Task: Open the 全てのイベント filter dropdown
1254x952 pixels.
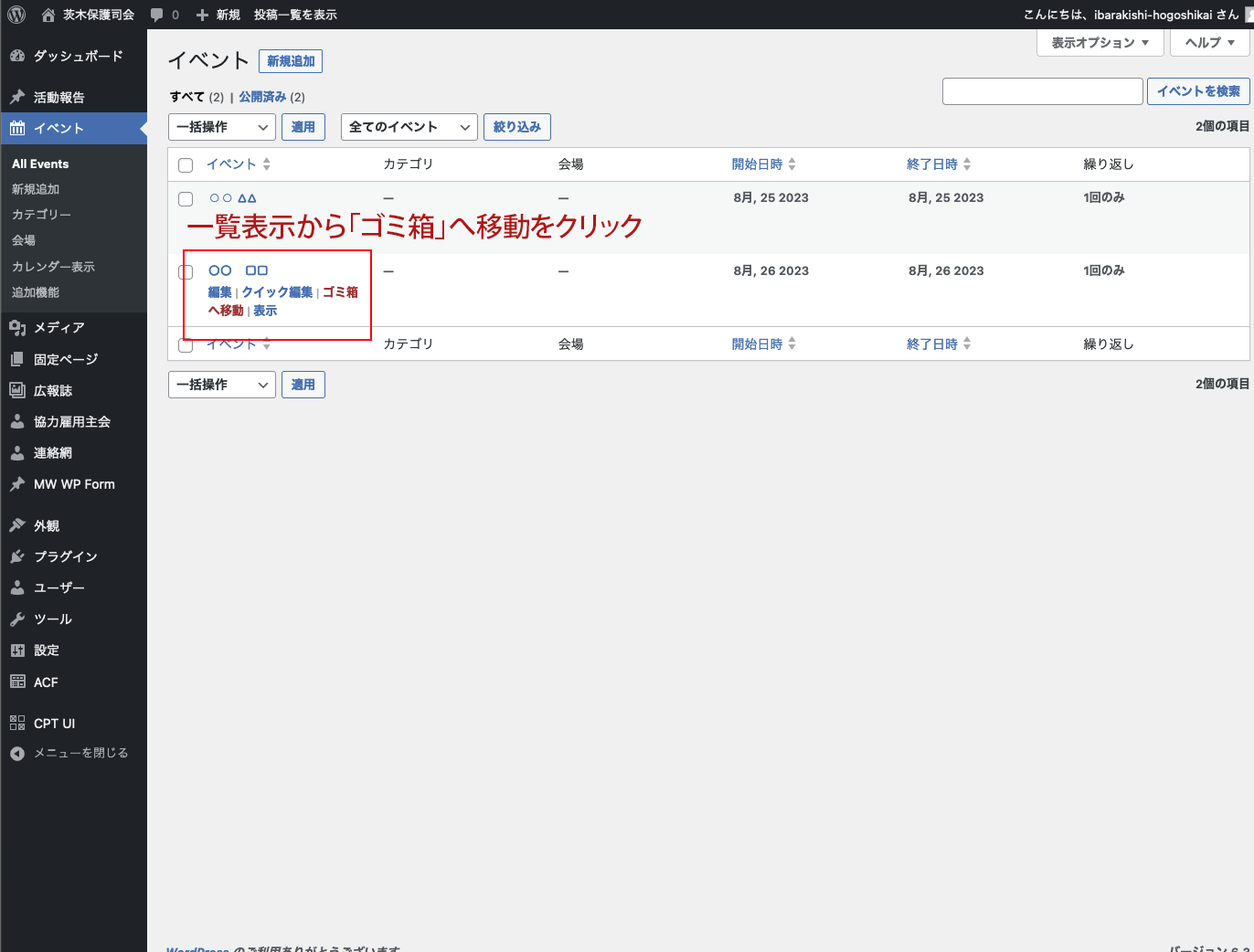Action: point(409,127)
